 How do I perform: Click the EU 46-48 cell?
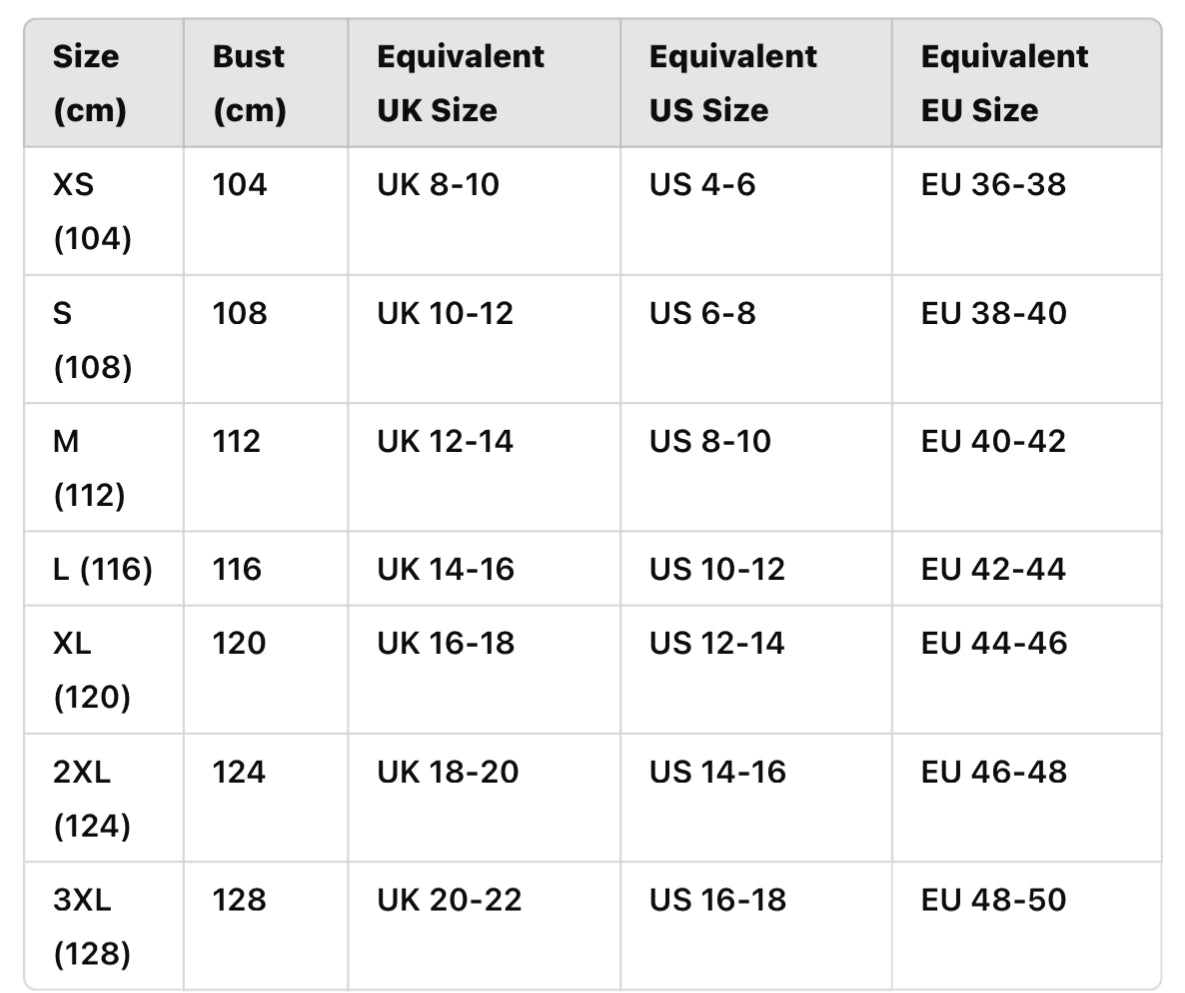pyautogui.click(x=993, y=772)
